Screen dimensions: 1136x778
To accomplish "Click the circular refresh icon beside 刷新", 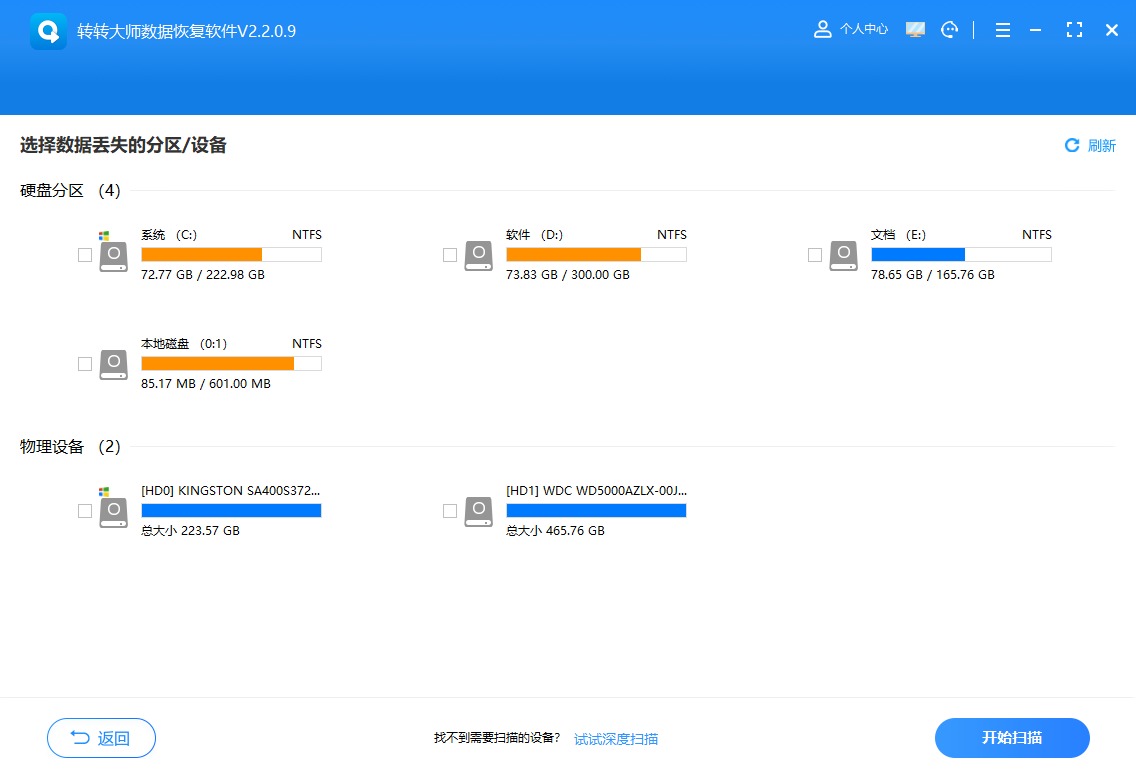I will pyautogui.click(x=1071, y=145).
